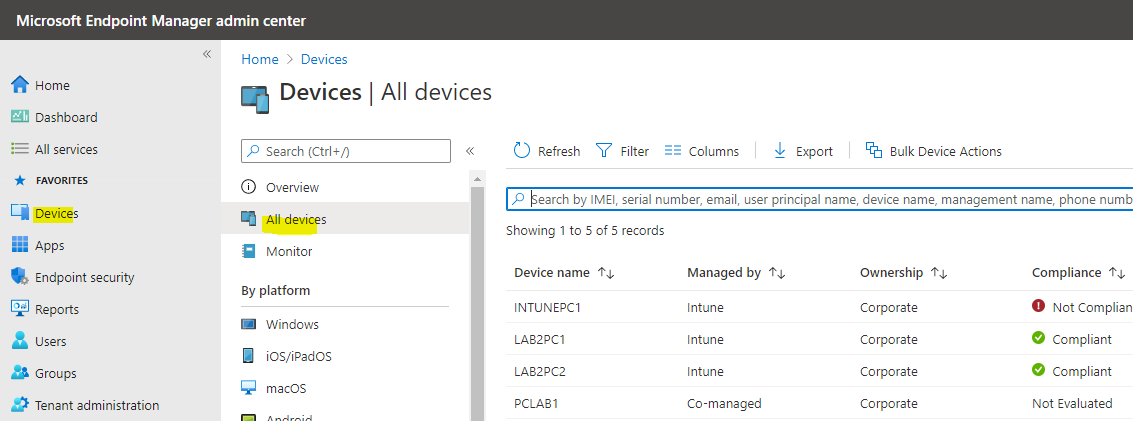Collapse the Devices blade menu chevrons

click(x=470, y=151)
